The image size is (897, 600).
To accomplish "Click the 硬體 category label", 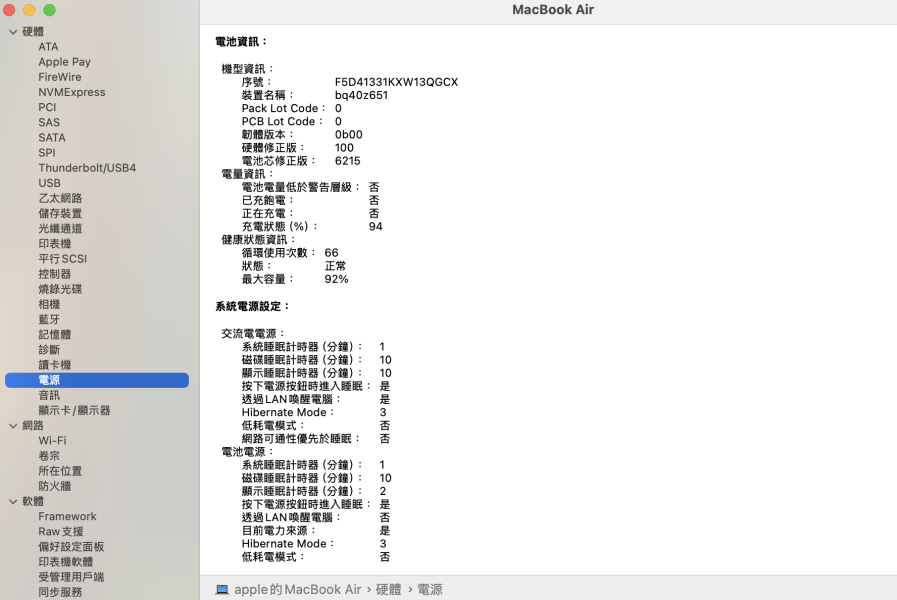I will (x=33, y=32).
